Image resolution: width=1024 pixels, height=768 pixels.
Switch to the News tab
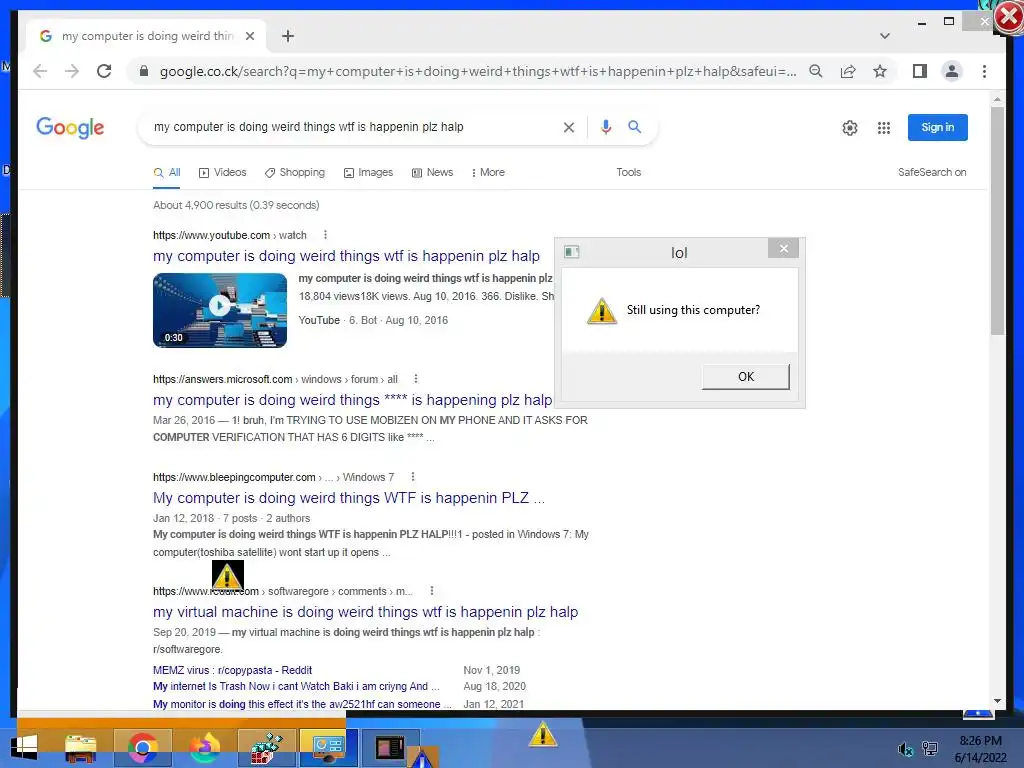click(432, 172)
